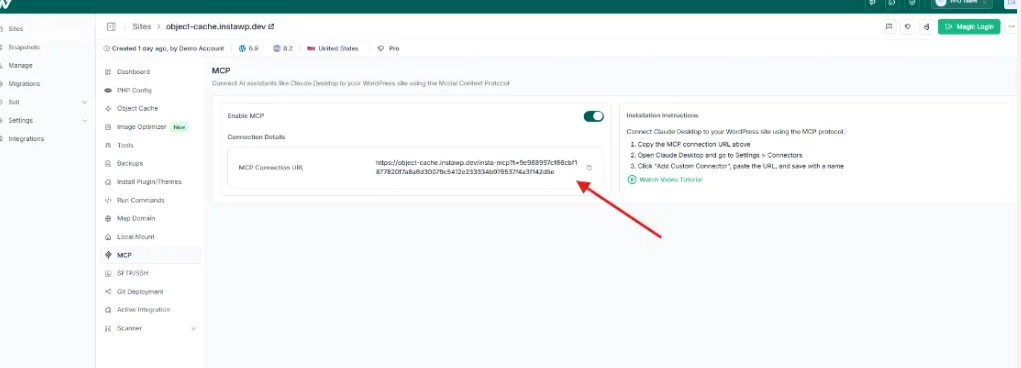Expand the Settings menu chevron

85,120
